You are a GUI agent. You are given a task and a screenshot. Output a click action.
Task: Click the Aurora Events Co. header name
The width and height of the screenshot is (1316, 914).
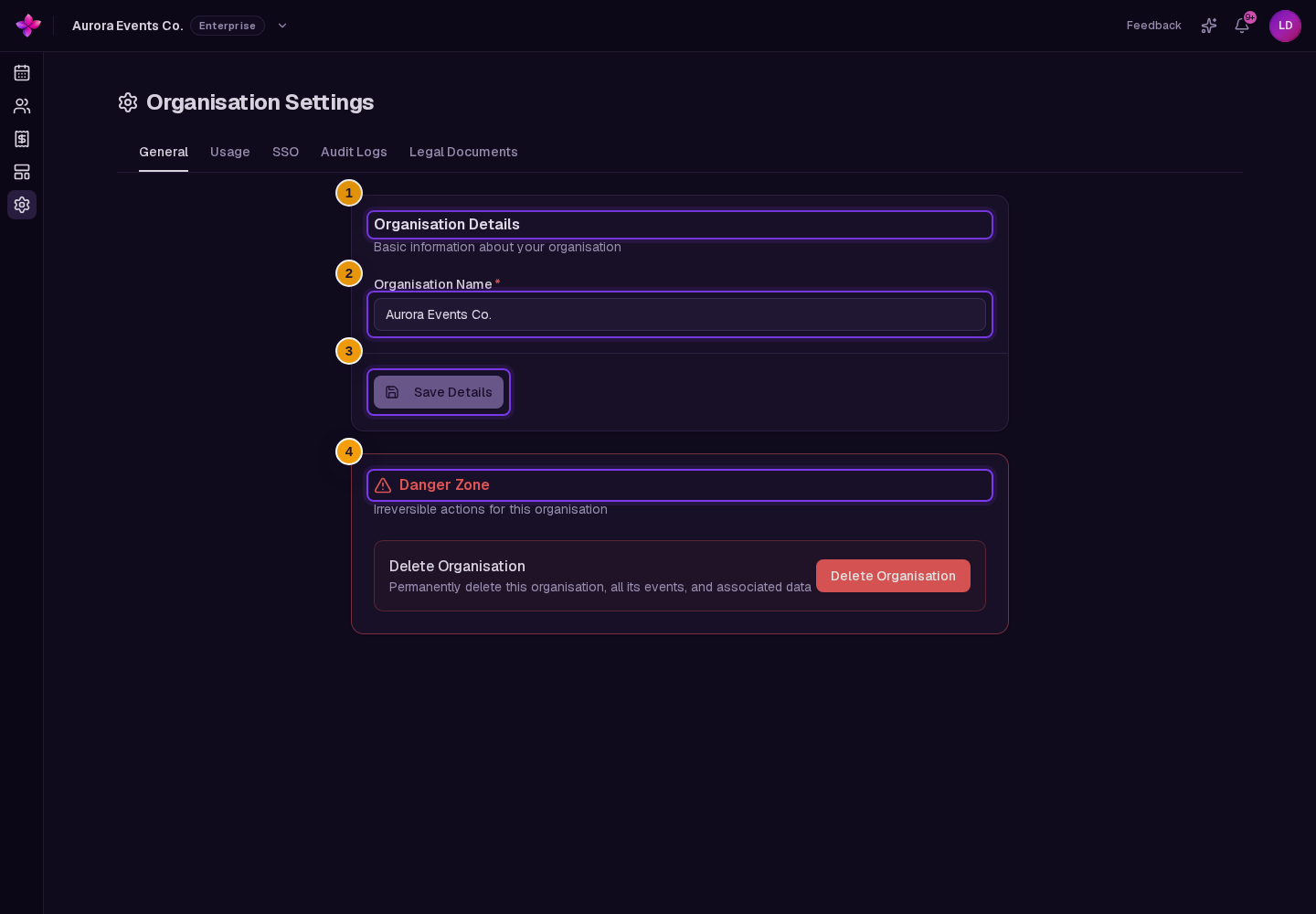(x=128, y=26)
